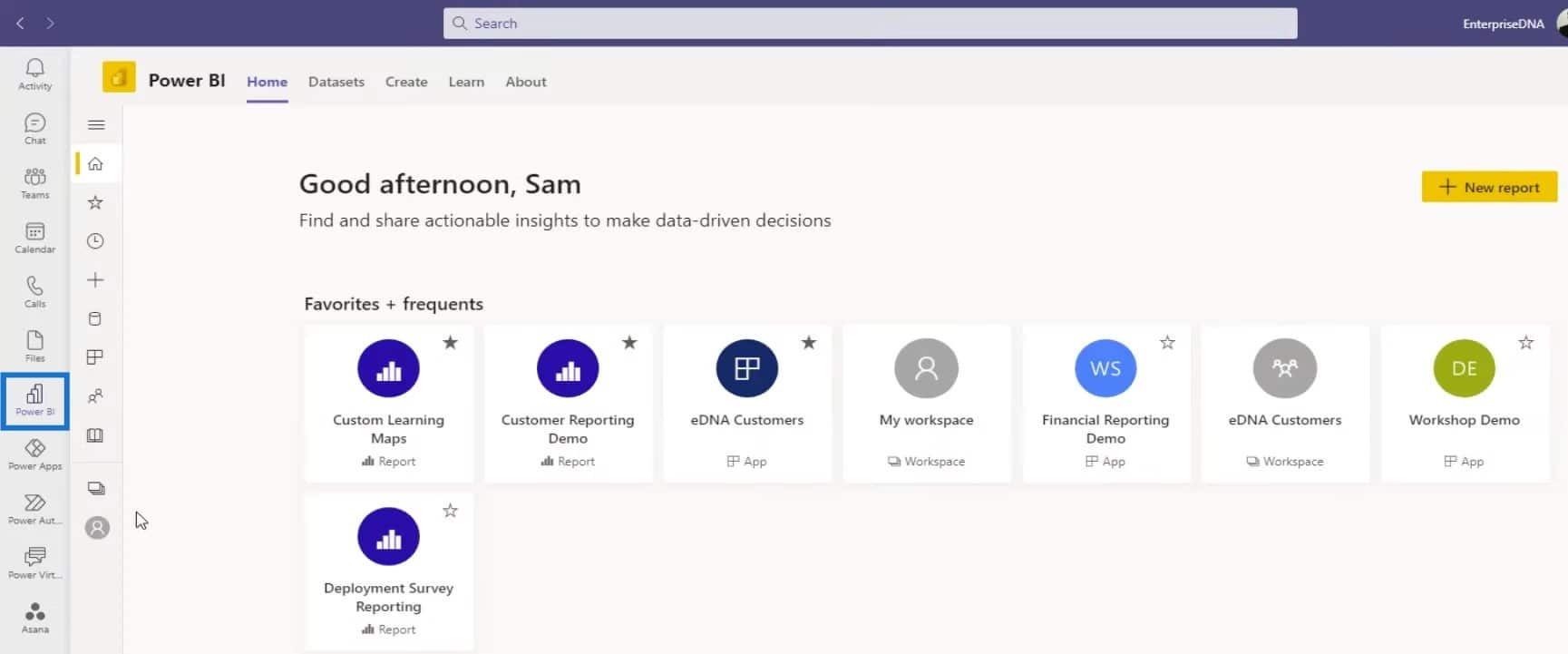This screenshot has height=654, width=1568.
Task: Open Learn book icon in nav
Action: (95, 435)
